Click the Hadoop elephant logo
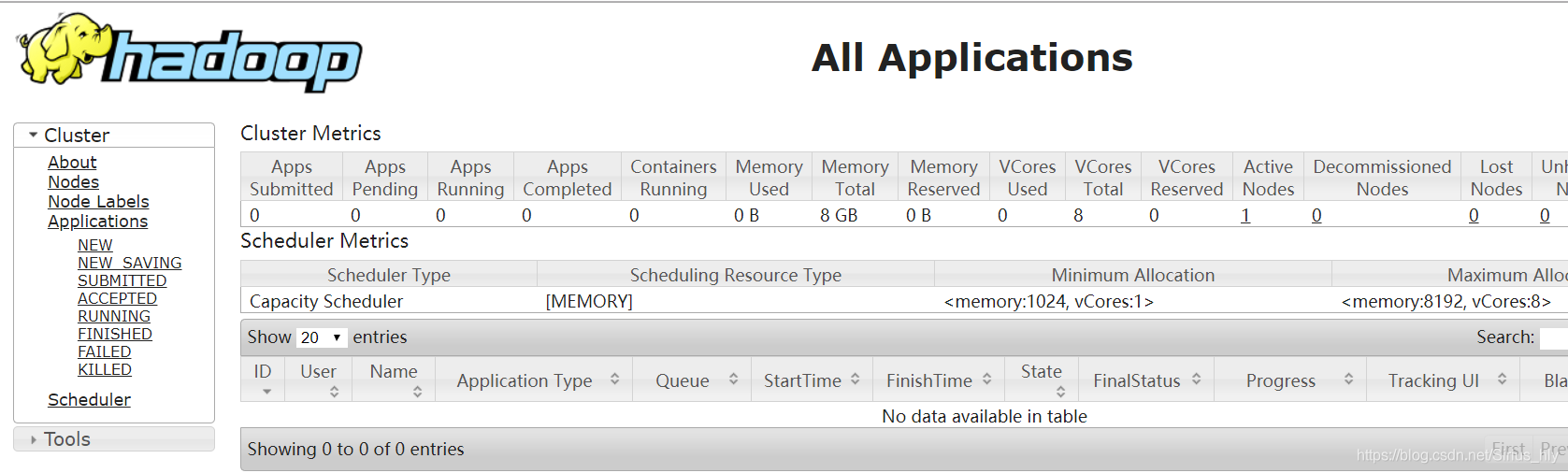Image resolution: width=1568 pixels, height=473 pixels. [x=189, y=53]
